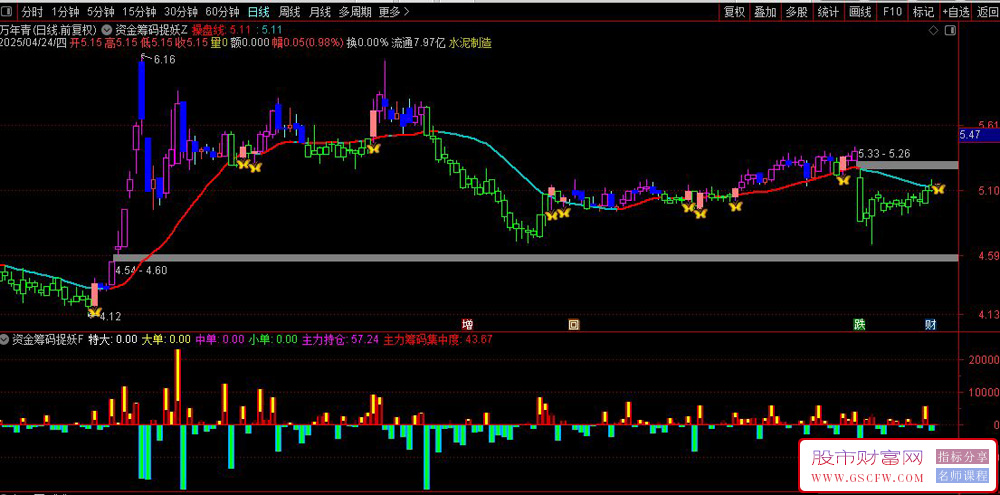The width and height of the screenshot is (1000, 495).
Task: Click the 跌 event marker on the timeline
Action: pyautogui.click(x=860, y=324)
